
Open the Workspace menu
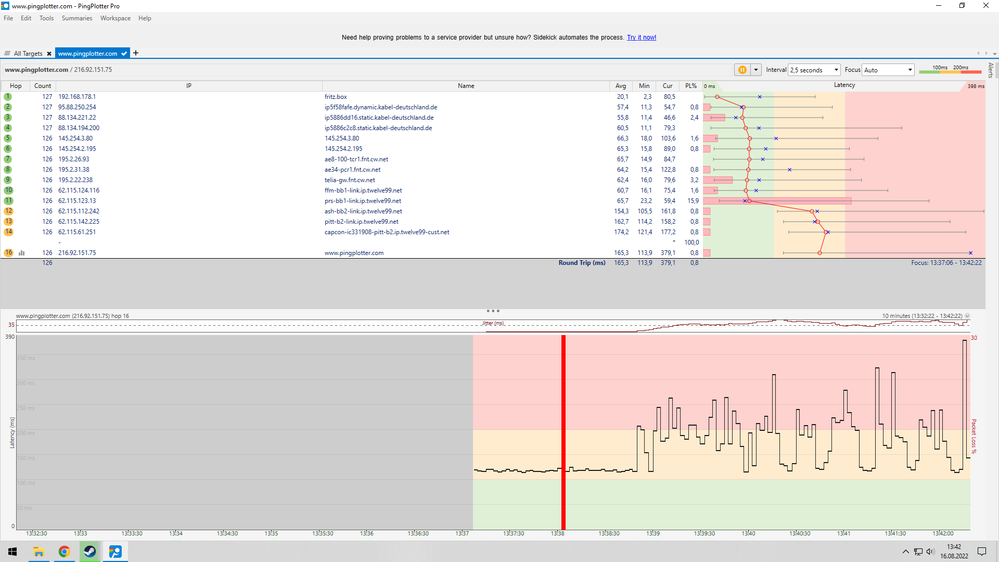pos(115,18)
